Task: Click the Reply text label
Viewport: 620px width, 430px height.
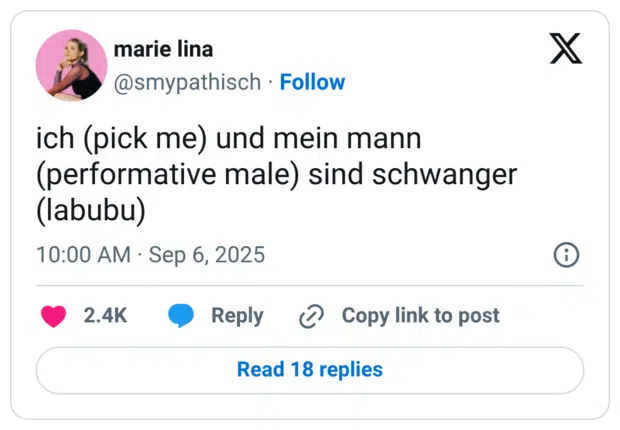Action: pyautogui.click(x=237, y=316)
